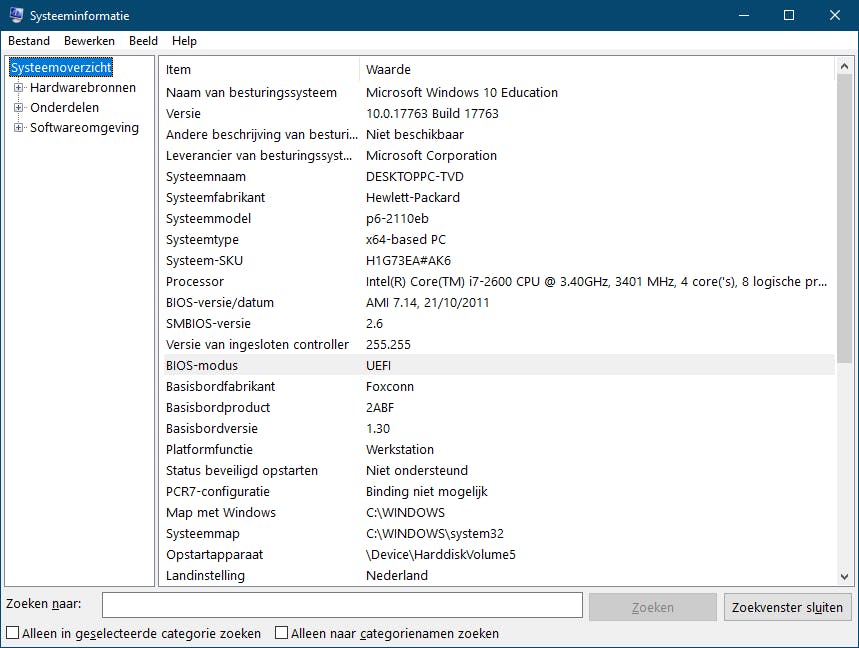
Task: Select the Hardwarebronnen tree label
Action: [83, 88]
